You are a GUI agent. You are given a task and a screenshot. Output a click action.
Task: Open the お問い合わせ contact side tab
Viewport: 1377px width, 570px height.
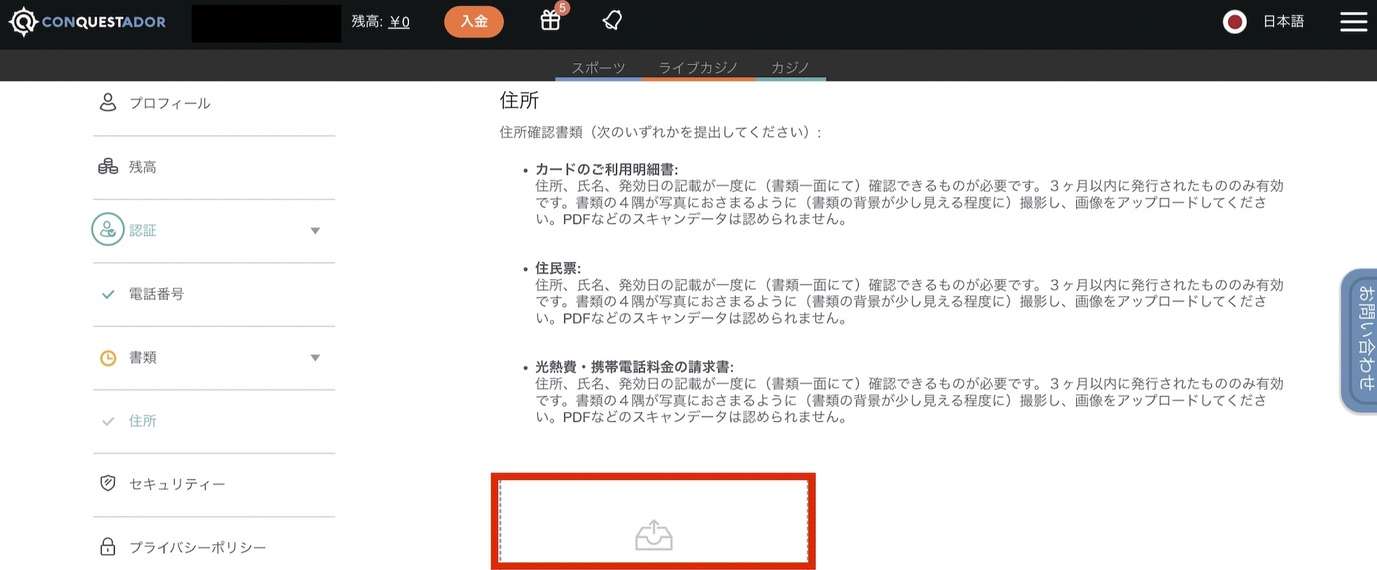click(1359, 340)
